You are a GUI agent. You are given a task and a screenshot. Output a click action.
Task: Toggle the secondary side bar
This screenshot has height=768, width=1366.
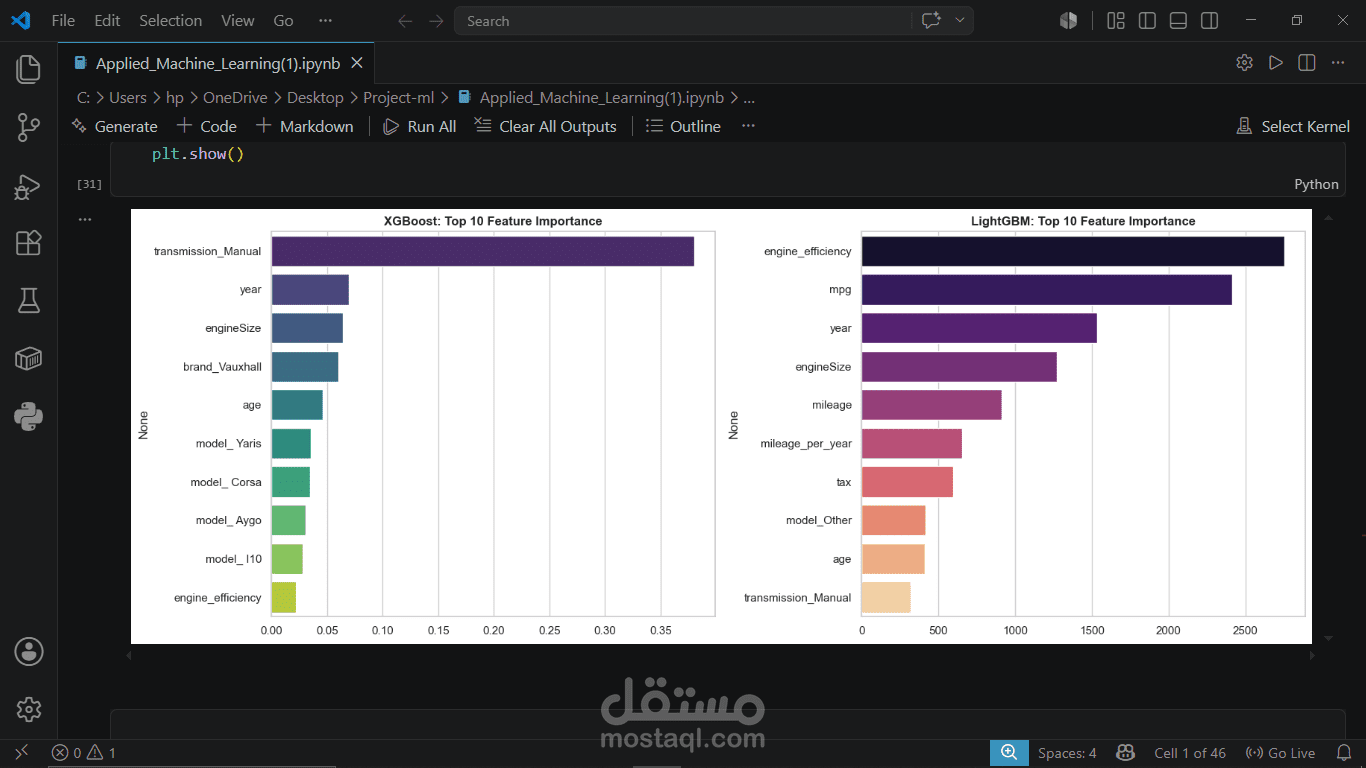(1209, 20)
